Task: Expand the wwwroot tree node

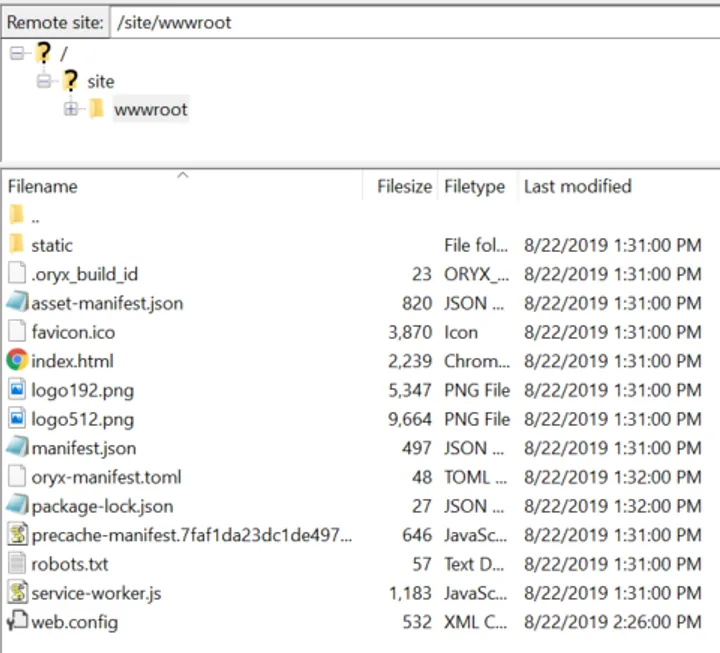Action: [71, 109]
